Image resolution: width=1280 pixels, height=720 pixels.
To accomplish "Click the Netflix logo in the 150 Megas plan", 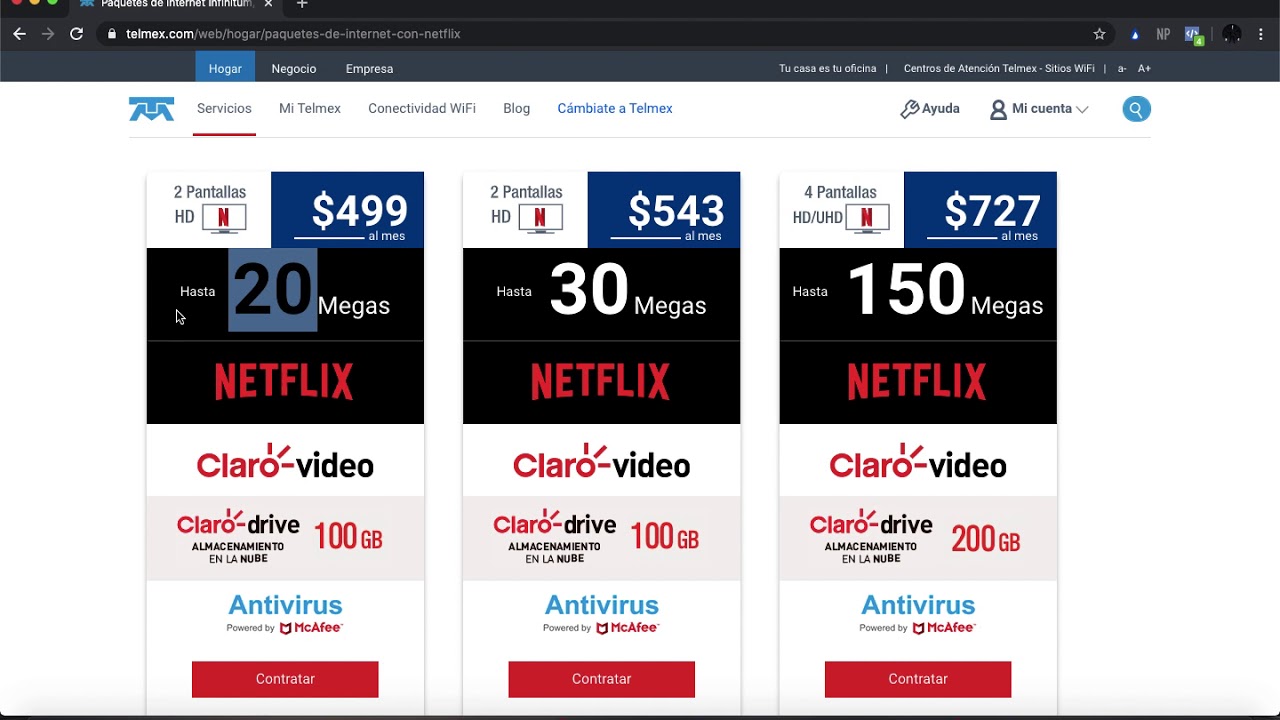I will (x=918, y=382).
